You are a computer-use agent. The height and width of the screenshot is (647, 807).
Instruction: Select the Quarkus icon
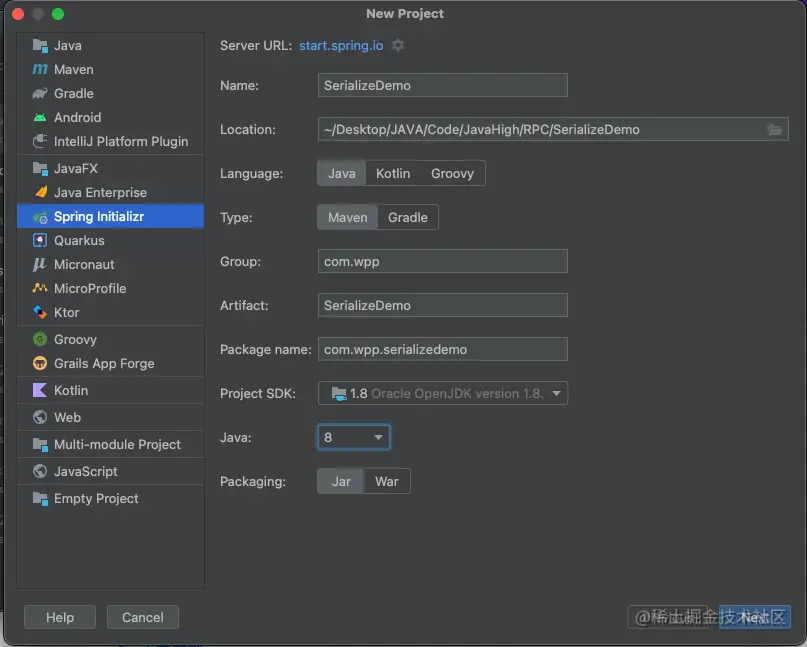40,240
